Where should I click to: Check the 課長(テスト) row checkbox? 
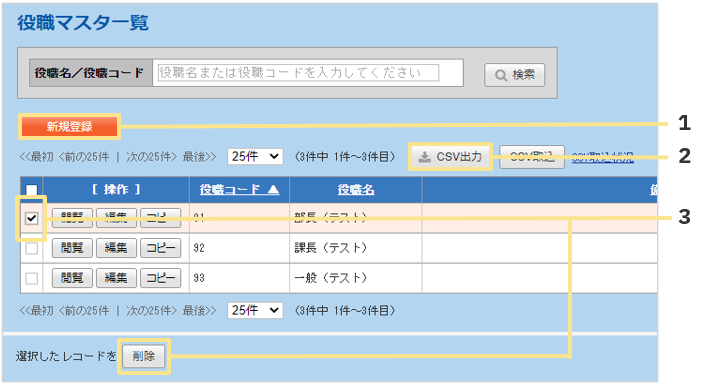[x=31, y=248]
